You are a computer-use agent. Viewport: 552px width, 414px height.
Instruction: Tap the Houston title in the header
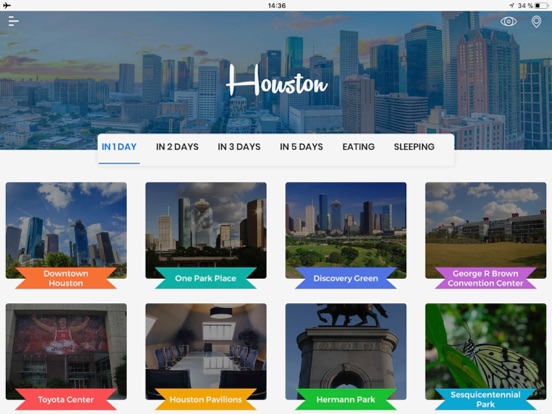tap(277, 81)
